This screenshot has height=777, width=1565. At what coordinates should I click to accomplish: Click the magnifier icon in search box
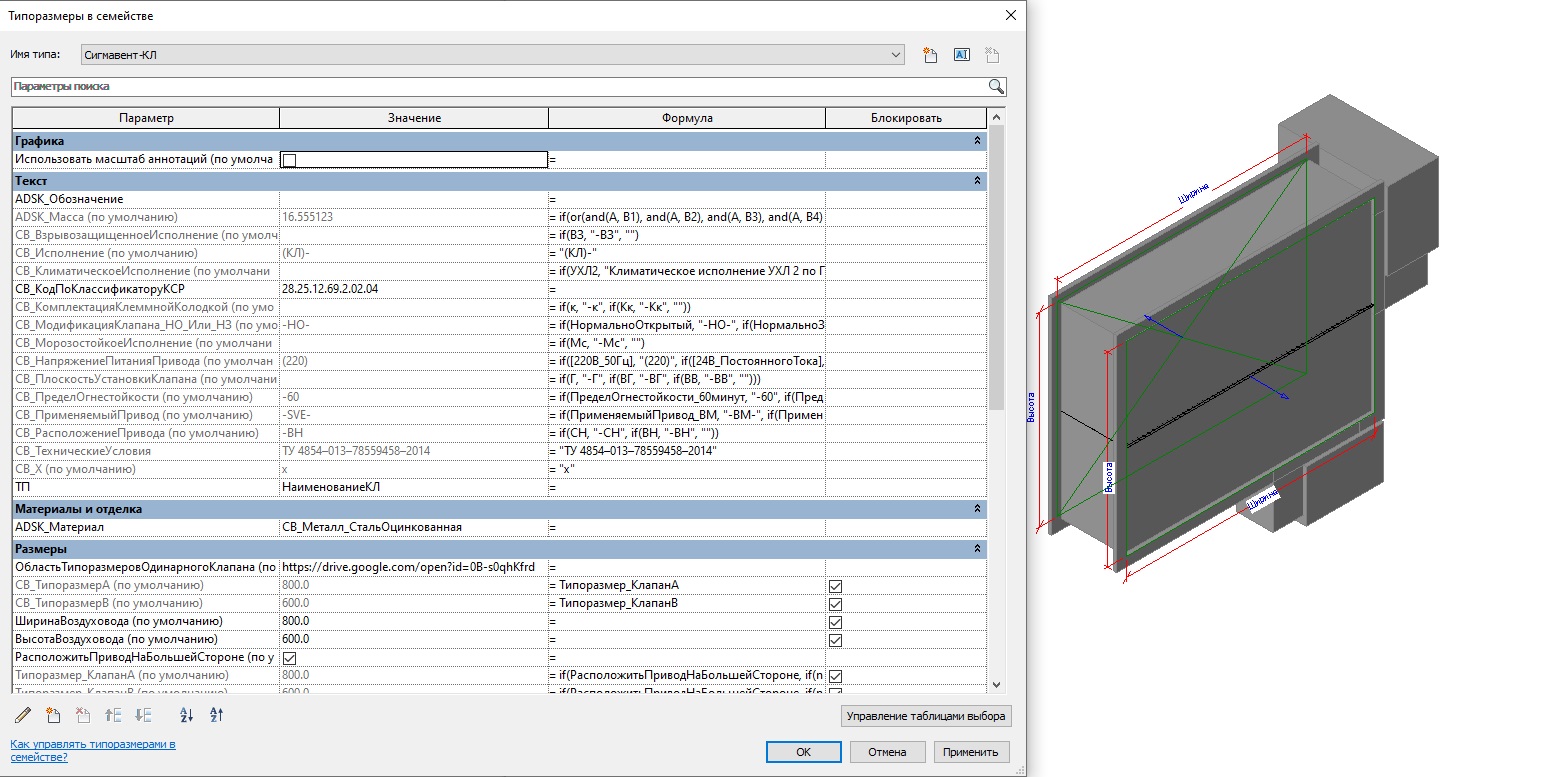point(996,87)
